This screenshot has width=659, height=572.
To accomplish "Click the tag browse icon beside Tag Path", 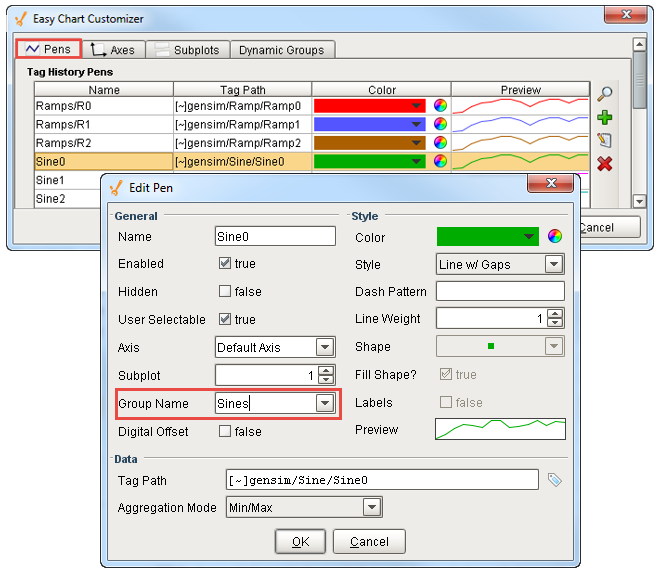I will point(555,480).
